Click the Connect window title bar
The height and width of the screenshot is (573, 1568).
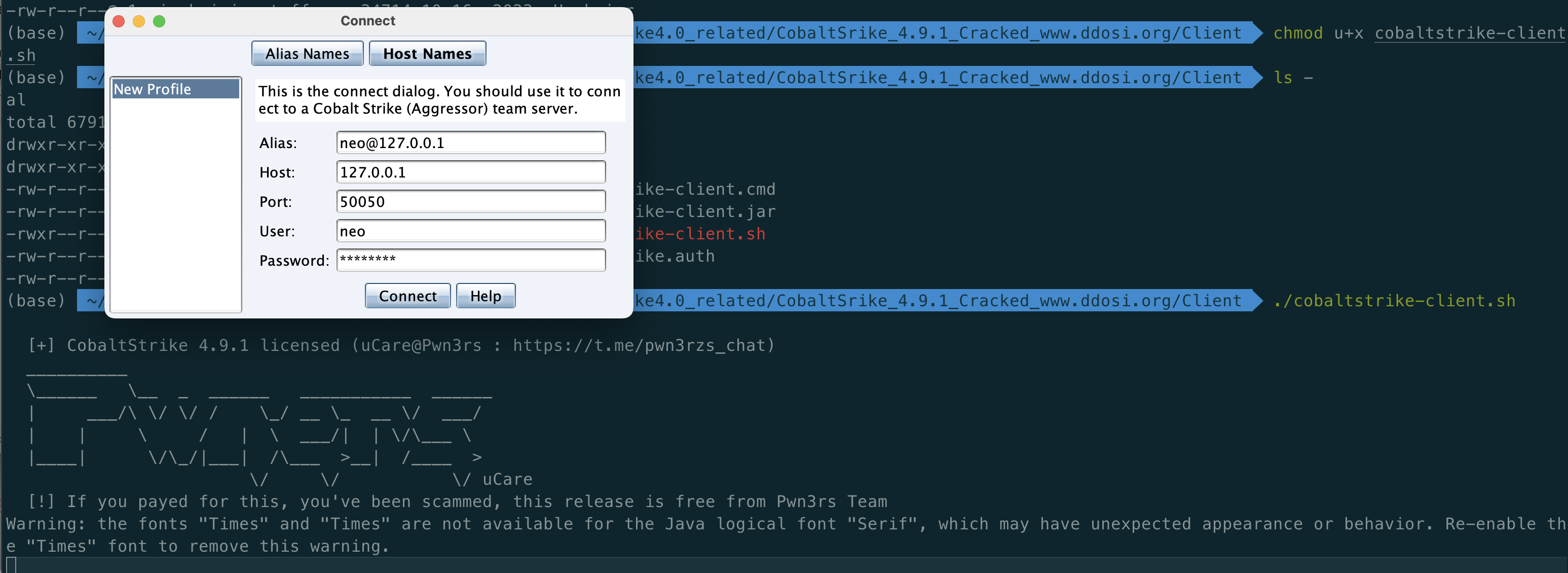pyautogui.click(x=367, y=21)
